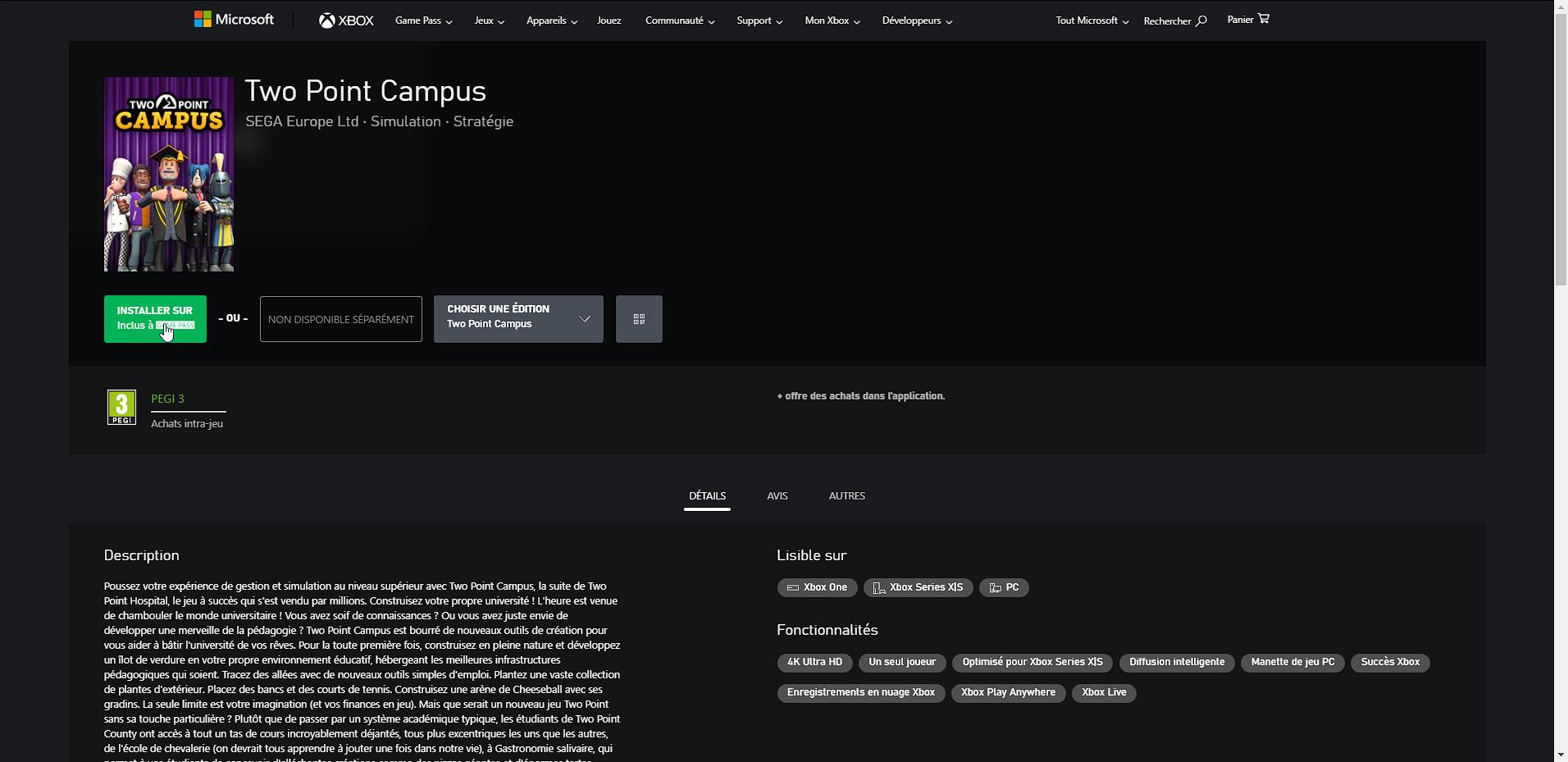Click the Two Point Campus box art
1568x762 pixels.
coord(168,174)
